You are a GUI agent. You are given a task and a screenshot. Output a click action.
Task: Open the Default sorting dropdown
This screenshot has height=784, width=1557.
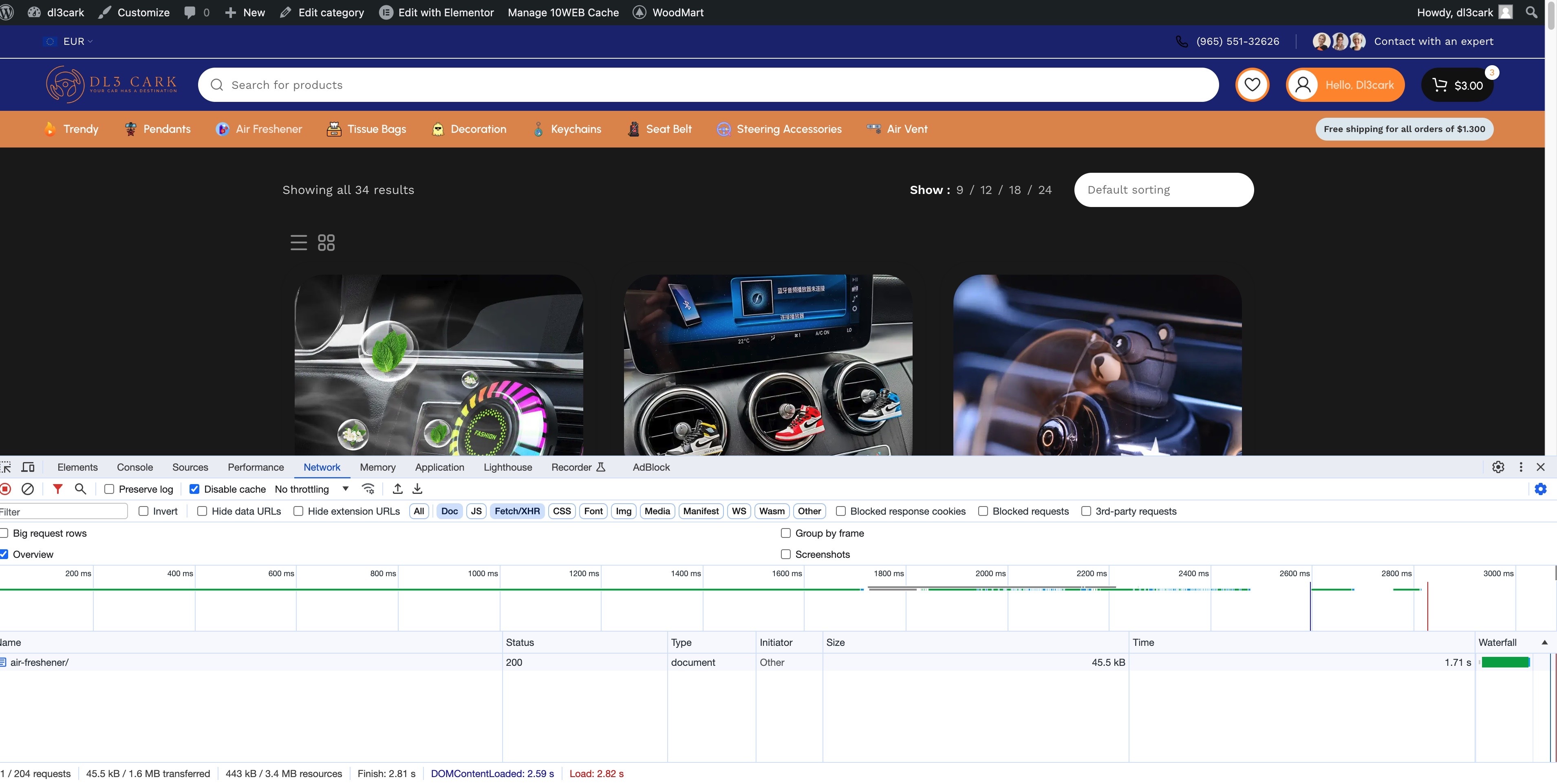[x=1164, y=190]
